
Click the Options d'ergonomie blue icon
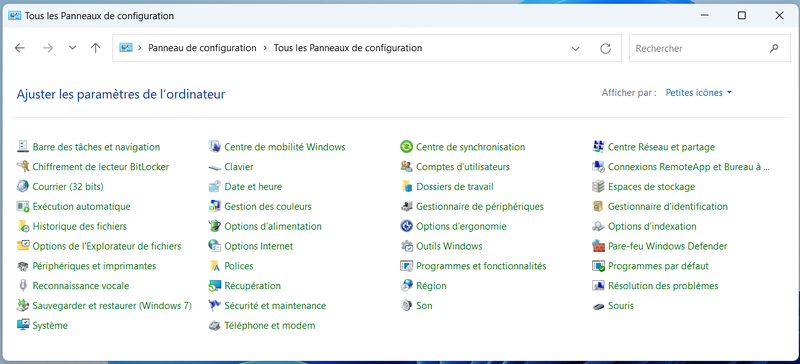click(x=407, y=226)
